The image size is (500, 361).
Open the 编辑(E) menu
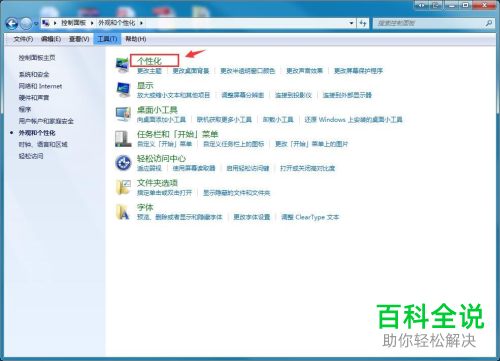click(x=51, y=39)
